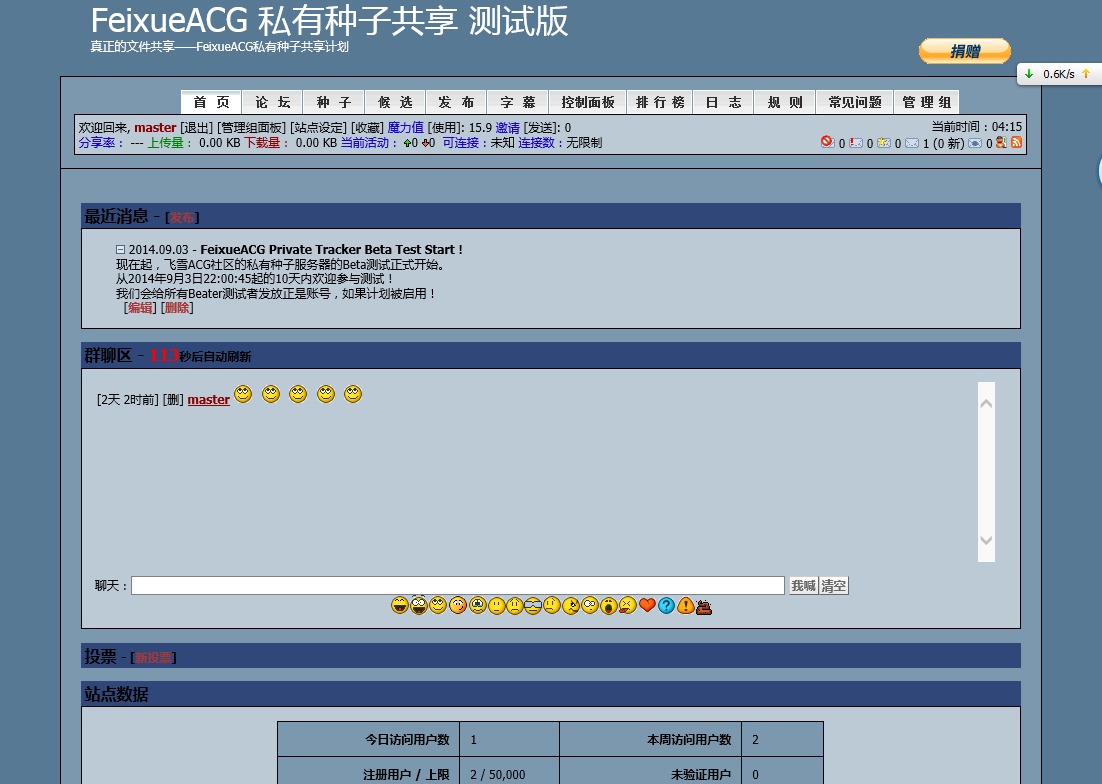Open the 规则 rules tab

point(784,102)
